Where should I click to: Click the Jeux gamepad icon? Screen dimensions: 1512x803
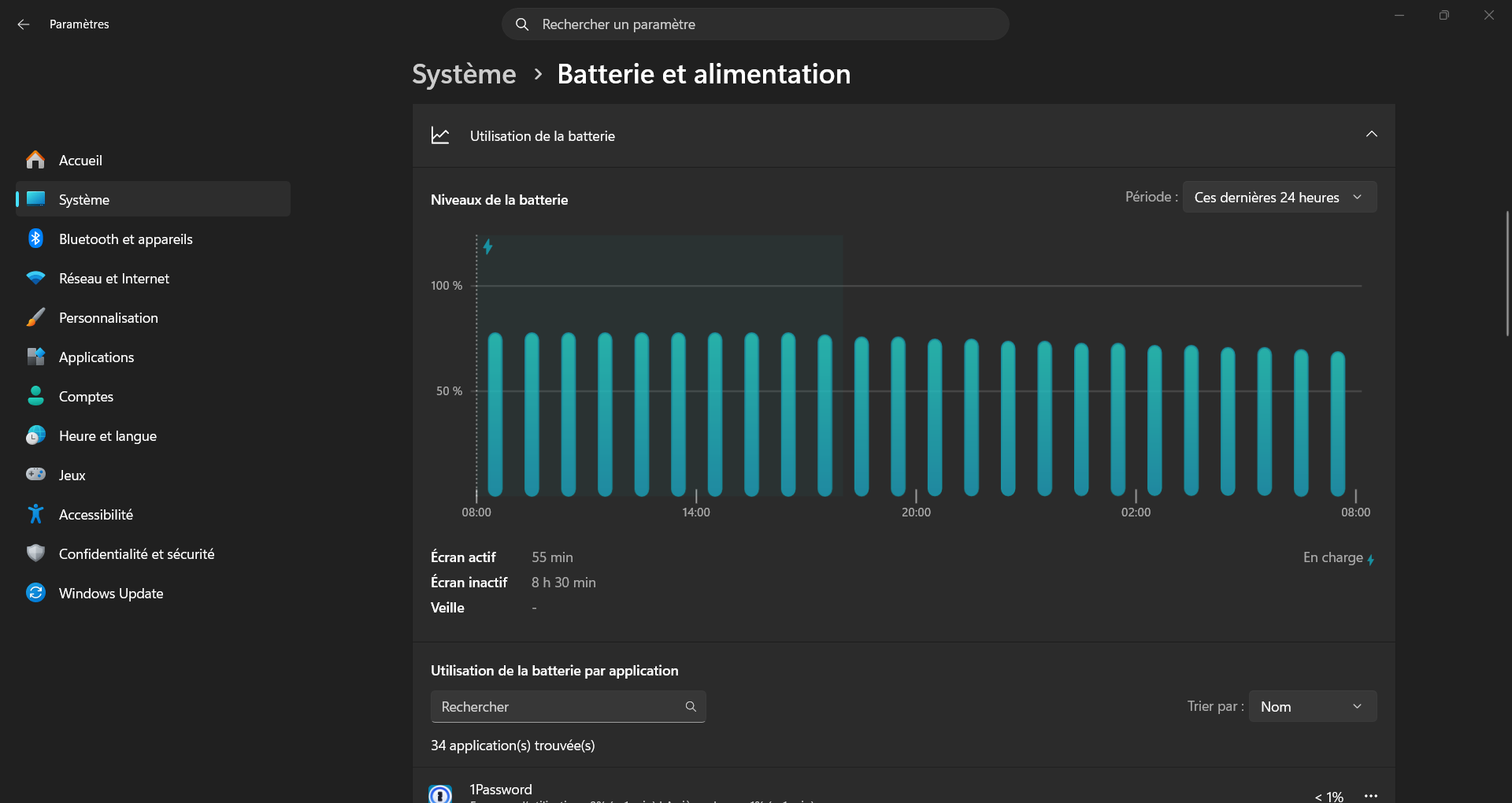[35, 474]
